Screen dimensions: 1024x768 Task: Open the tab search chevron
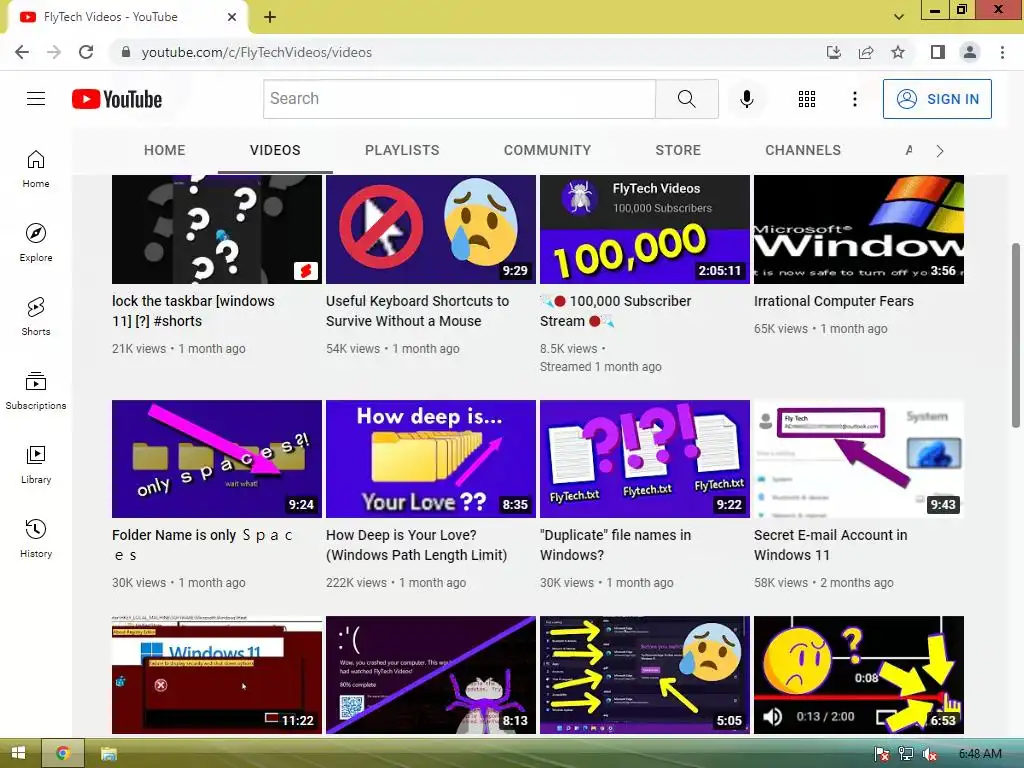click(x=899, y=17)
